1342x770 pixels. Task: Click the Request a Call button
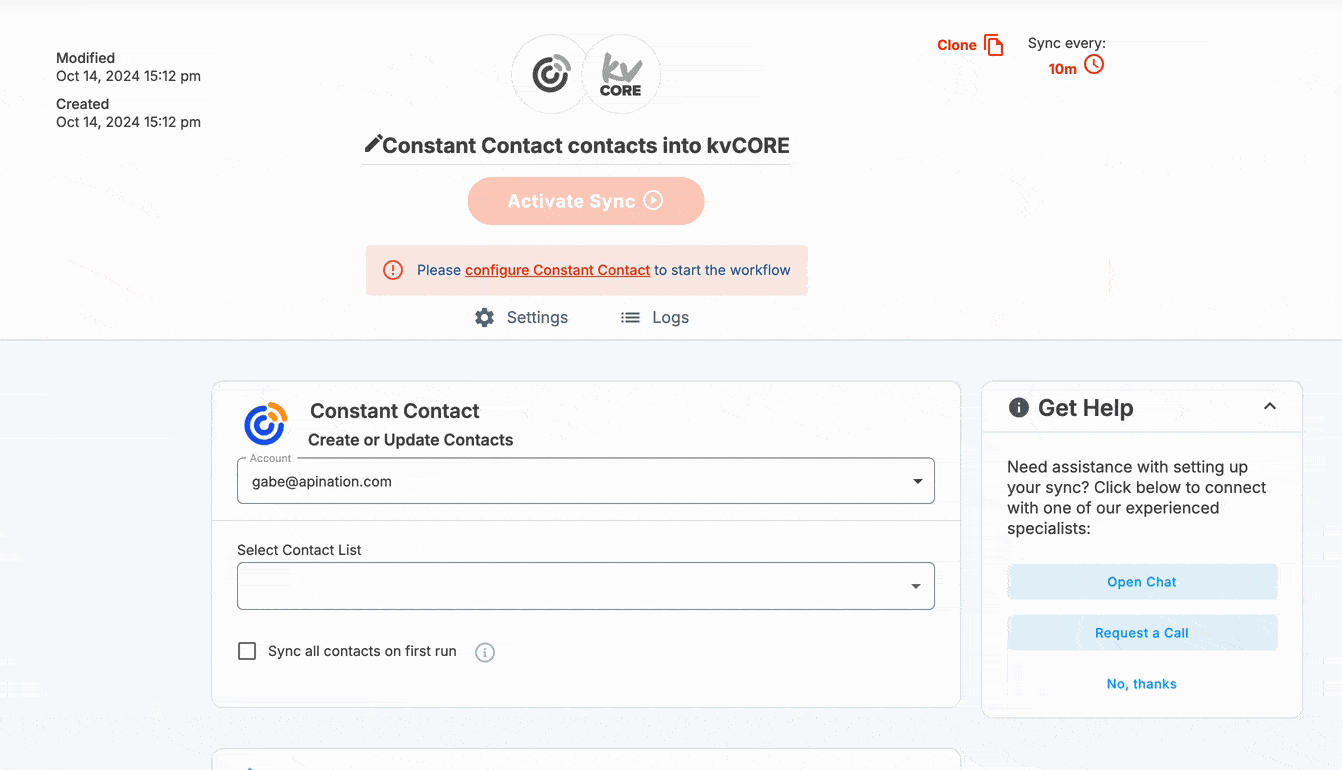coord(1142,633)
